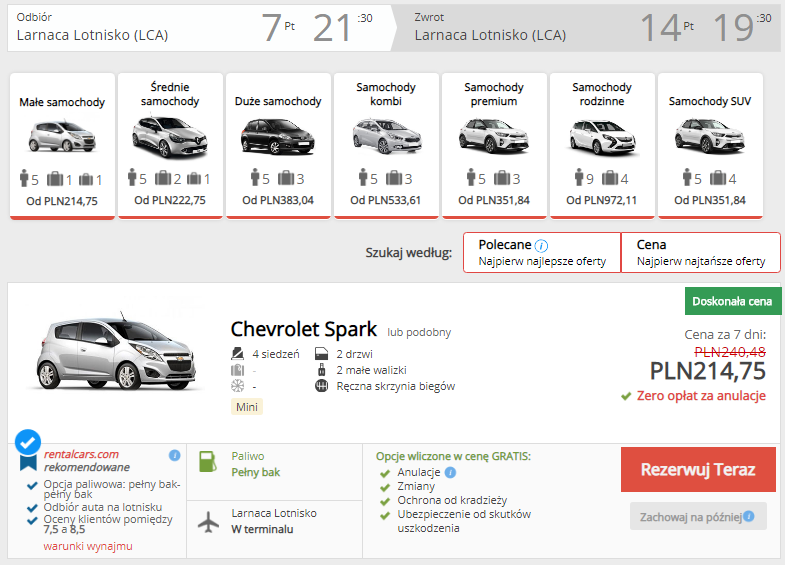Click the airplane icon near Larnaca Lotnisko
785x565 pixels.
pyautogui.click(x=209, y=521)
